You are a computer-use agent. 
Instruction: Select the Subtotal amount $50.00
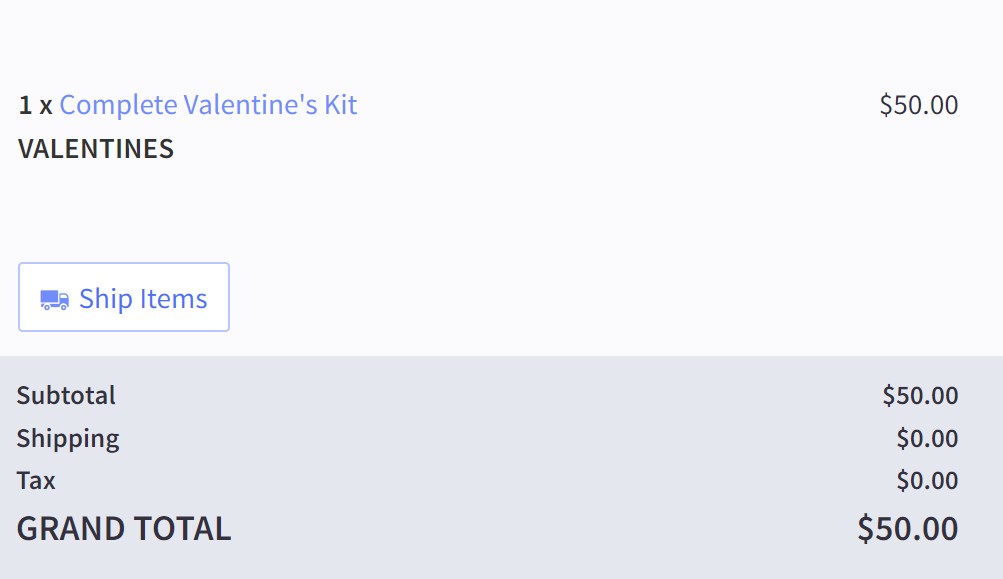pos(920,395)
